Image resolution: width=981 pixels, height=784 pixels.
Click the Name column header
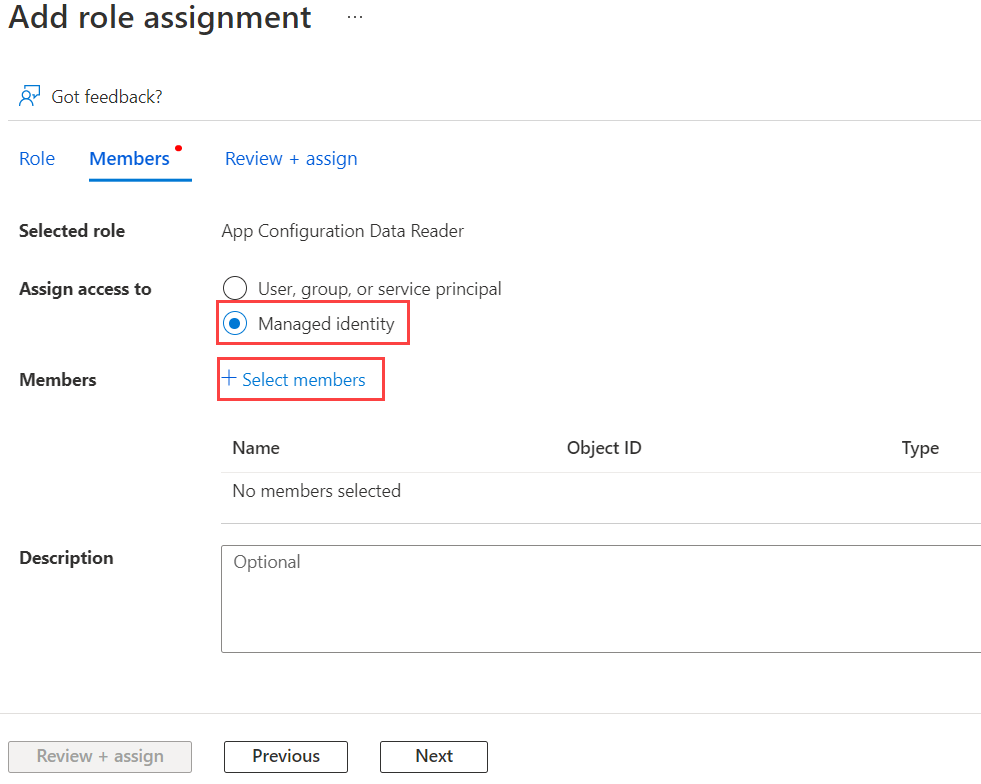pos(255,447)
